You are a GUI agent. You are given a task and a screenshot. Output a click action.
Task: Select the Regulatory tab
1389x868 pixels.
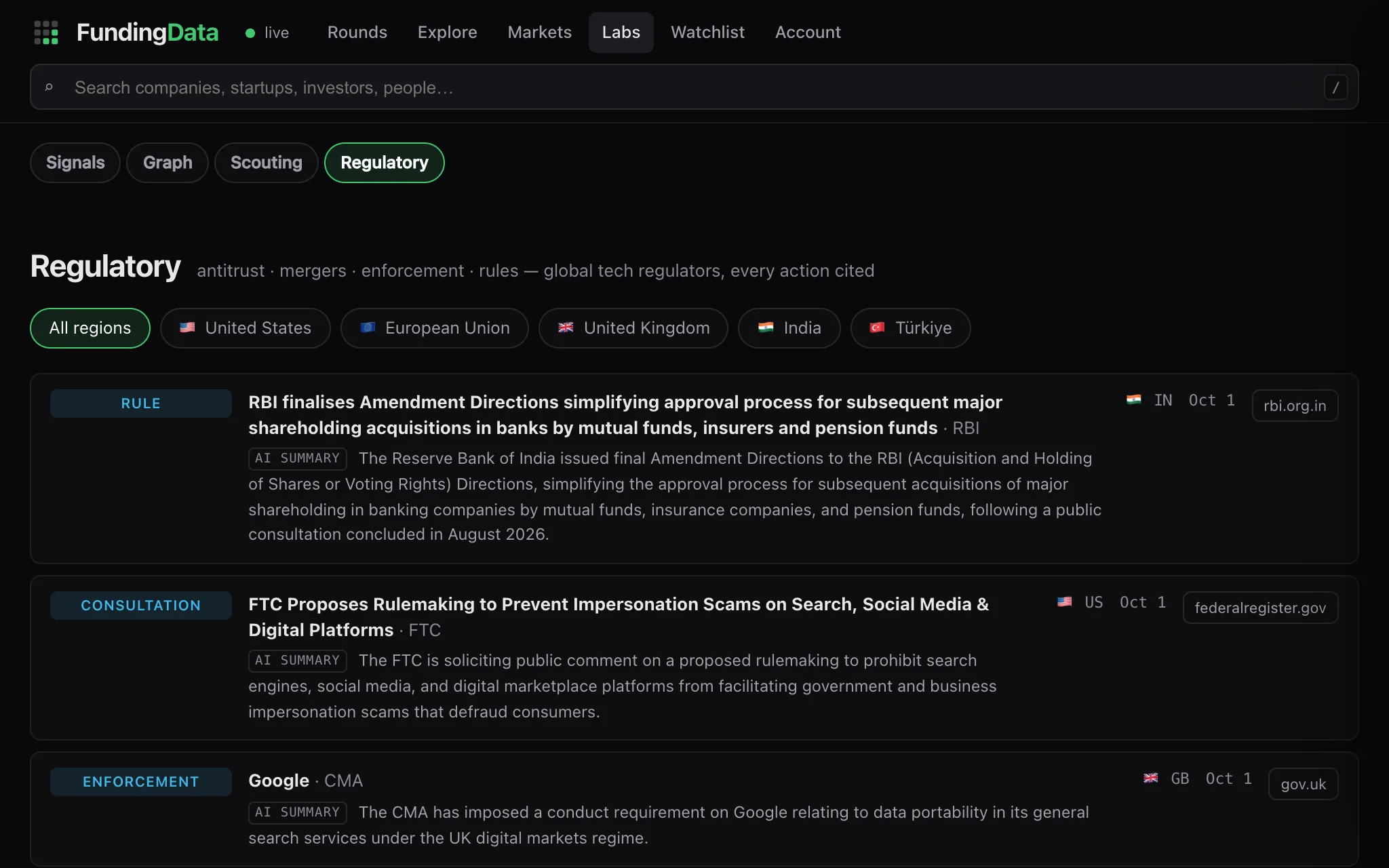[385, 163]
